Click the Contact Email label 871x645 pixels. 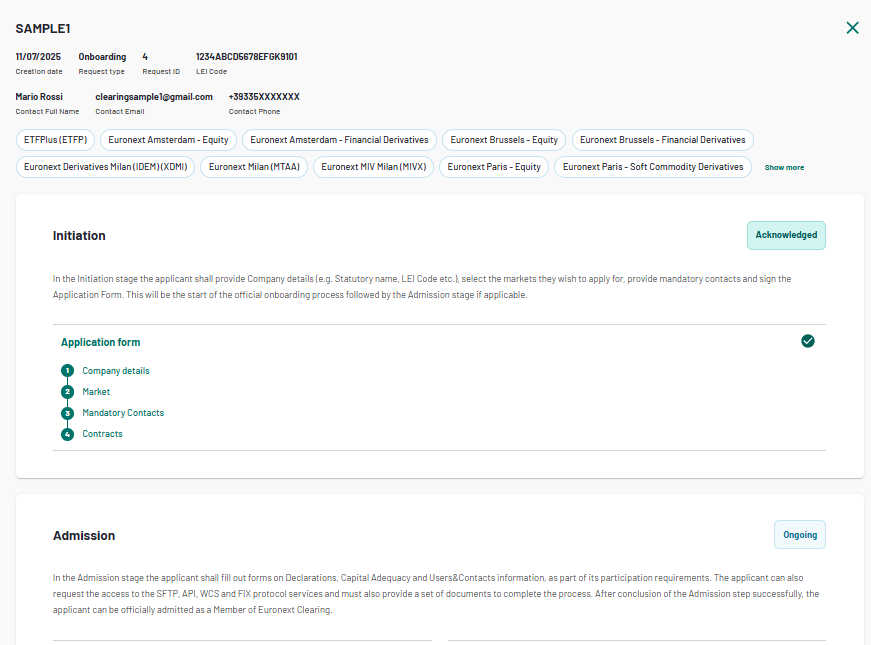119,112
